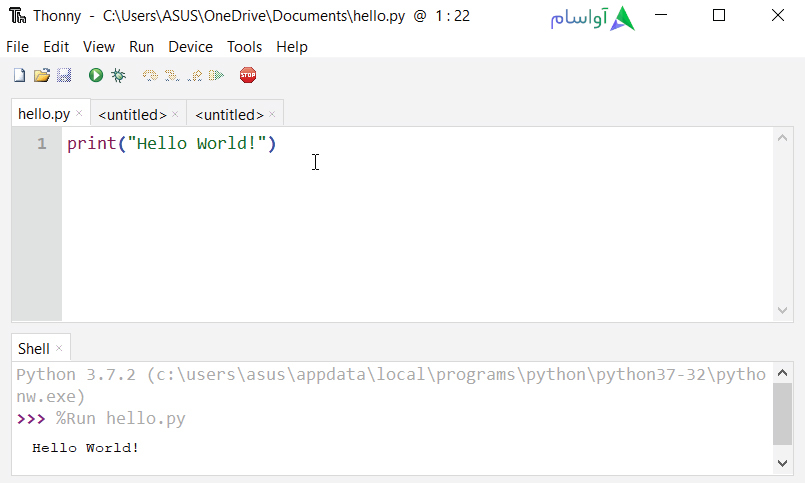Image resolution: width=805 pixels, height=483 pixels.
Task: Click the Step over debug icon
Action: pyautogui.click(x=150, y=75)
